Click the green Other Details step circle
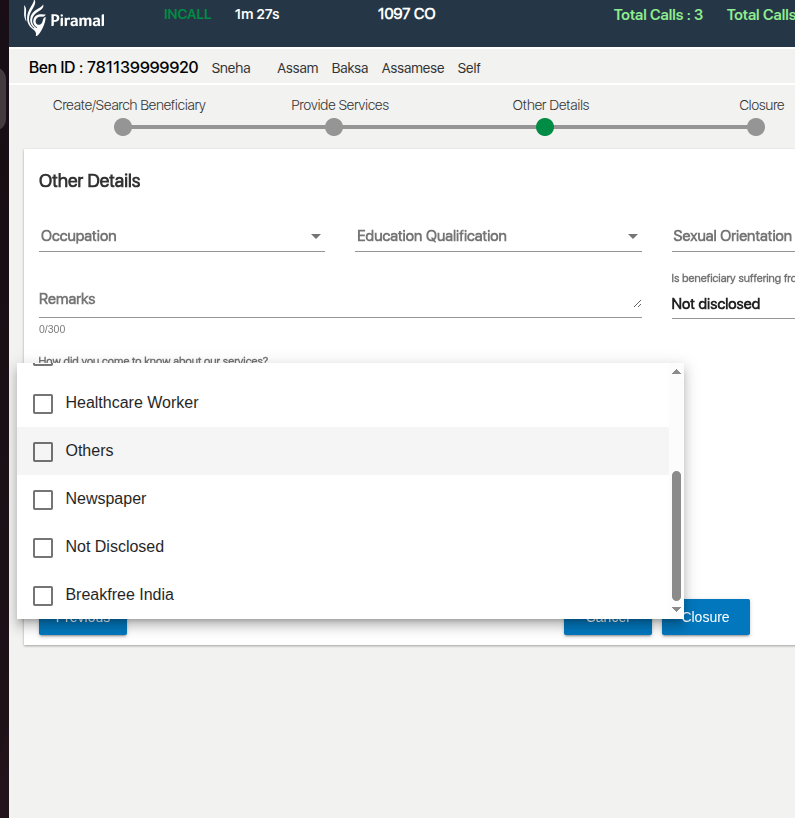This screenshot has height=818, width=795. (x=545, y=127)
